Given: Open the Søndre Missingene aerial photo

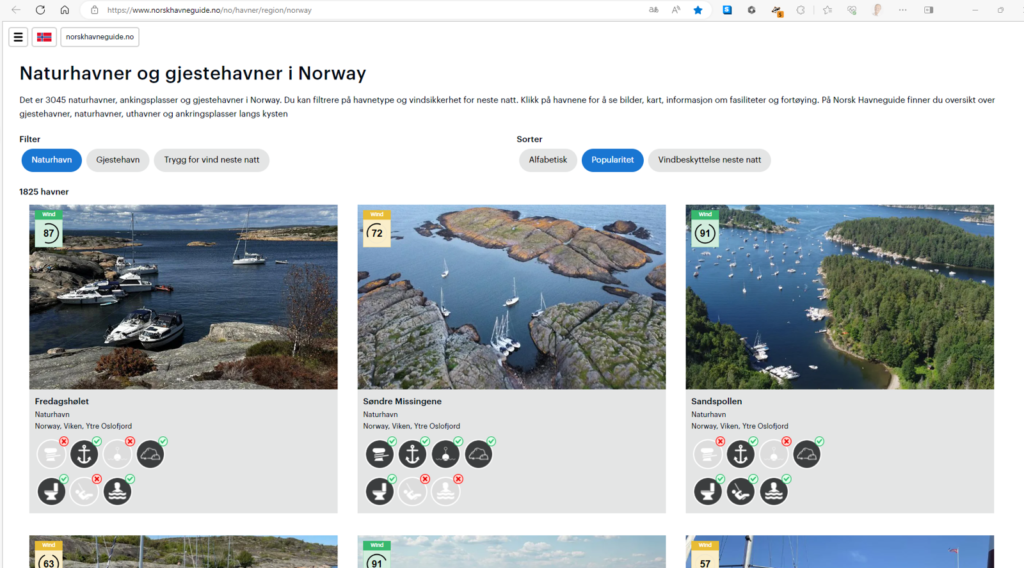Looking at the screenshot, I should coord(511,297).
